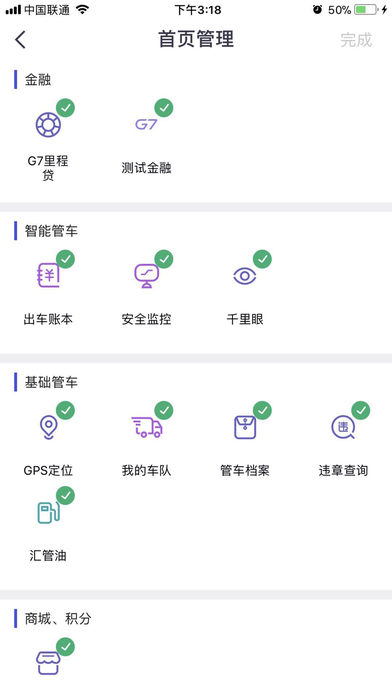
Task: Tap the store icon under 商城、积分
Action: tap(48, 663)
